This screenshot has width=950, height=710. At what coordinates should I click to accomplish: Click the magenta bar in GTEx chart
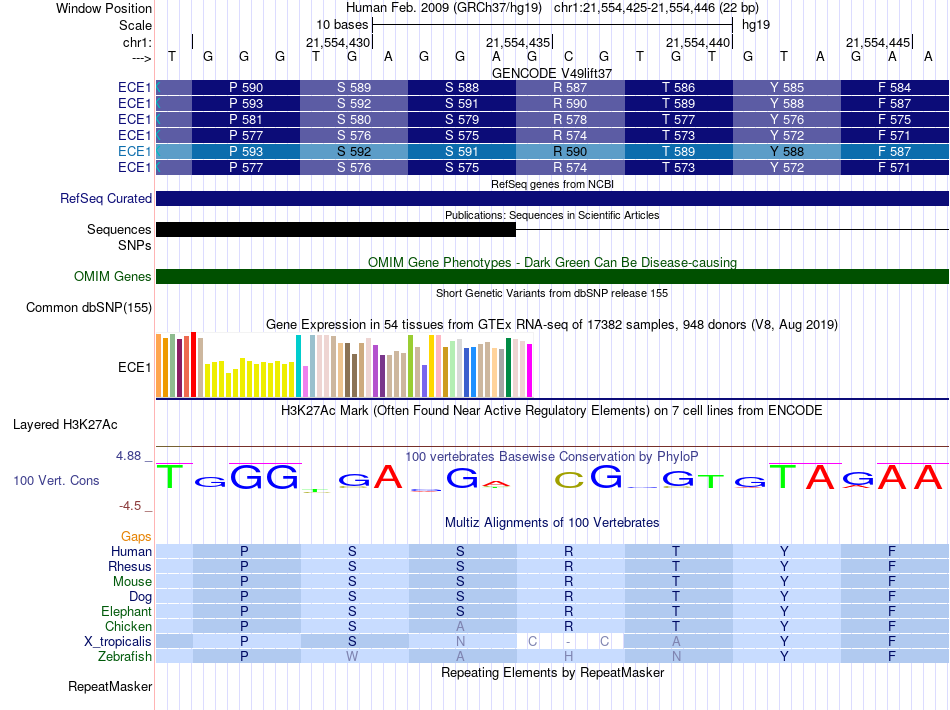(x=529, y=370)
